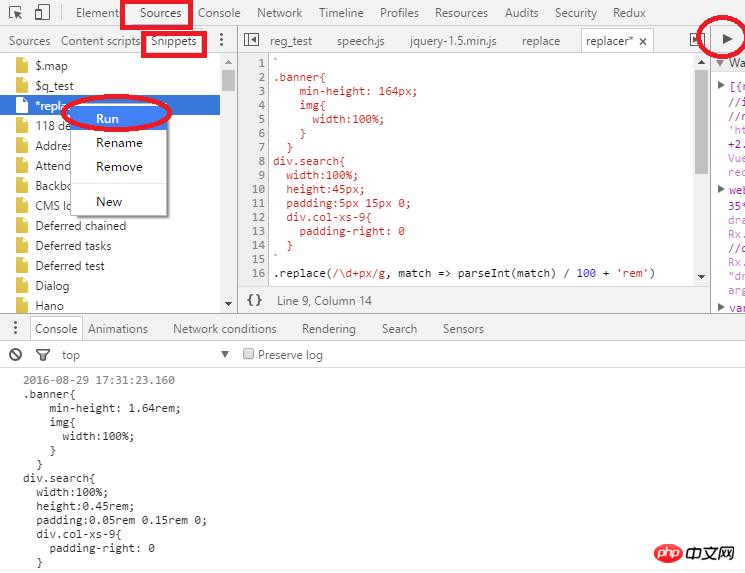Click line number 8 in the gutter
The image size is (745, 573).
(261, 161)
